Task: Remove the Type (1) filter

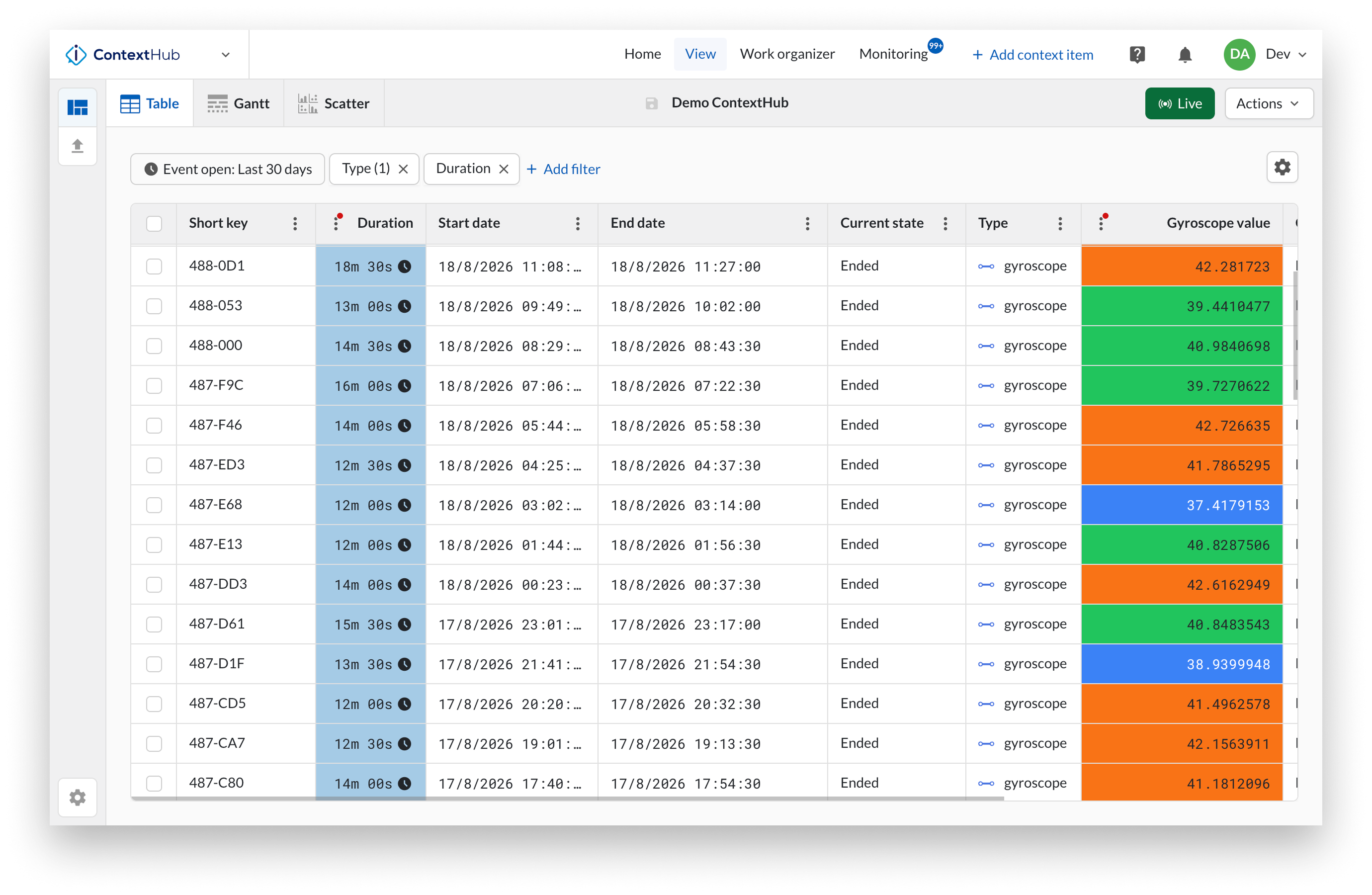Action: [404, 169]
